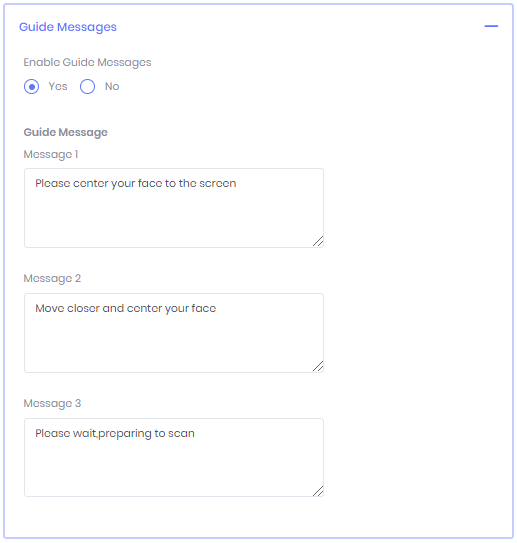Select the Yes radio button
Viewport: 517px width, 543px height.
[x=32, y=87]
